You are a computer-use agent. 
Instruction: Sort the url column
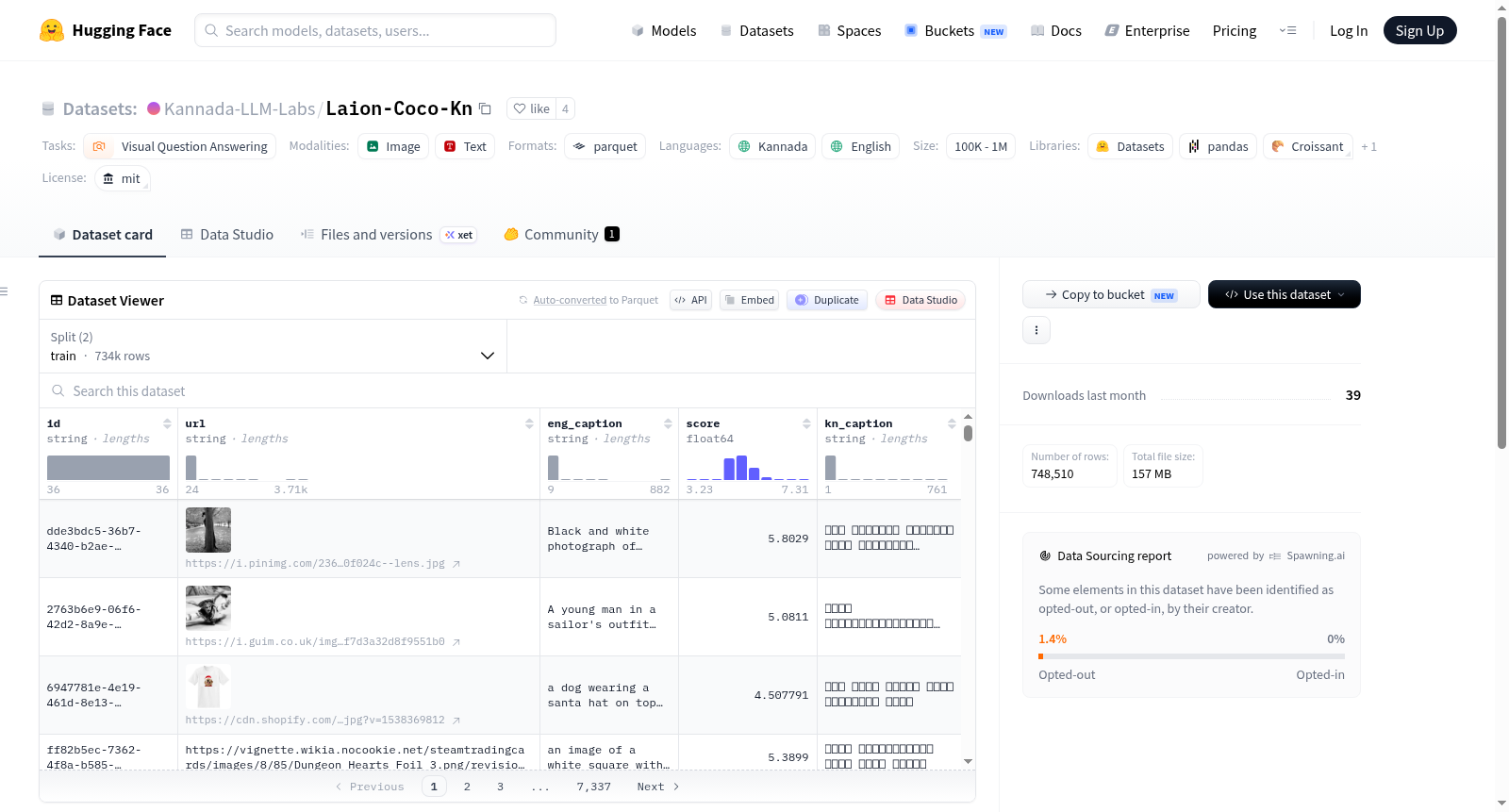[529, 423]
